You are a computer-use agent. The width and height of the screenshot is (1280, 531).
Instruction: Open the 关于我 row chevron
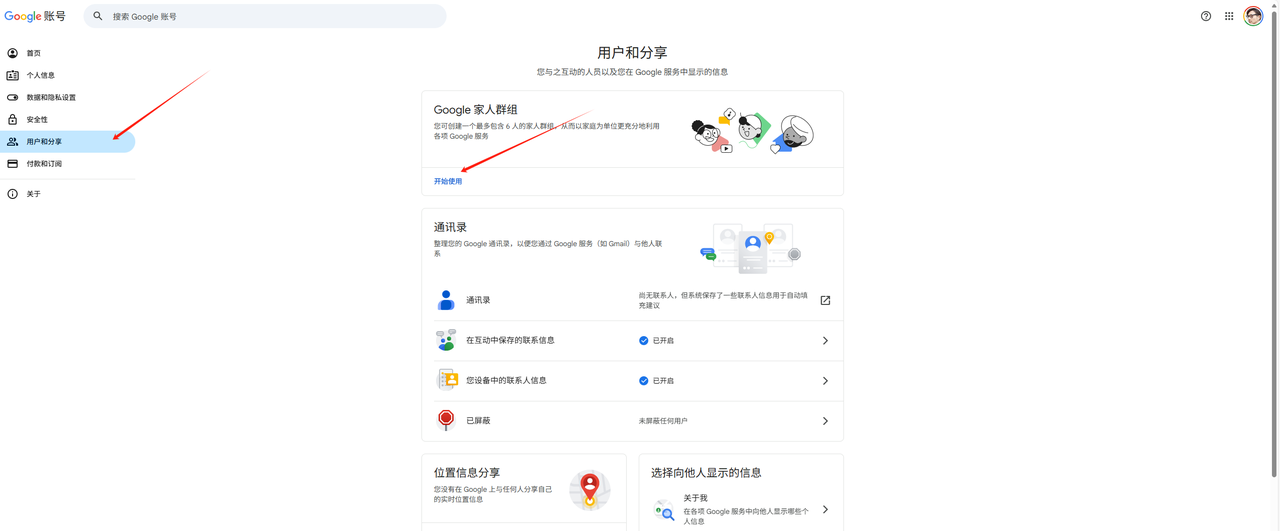825,510
